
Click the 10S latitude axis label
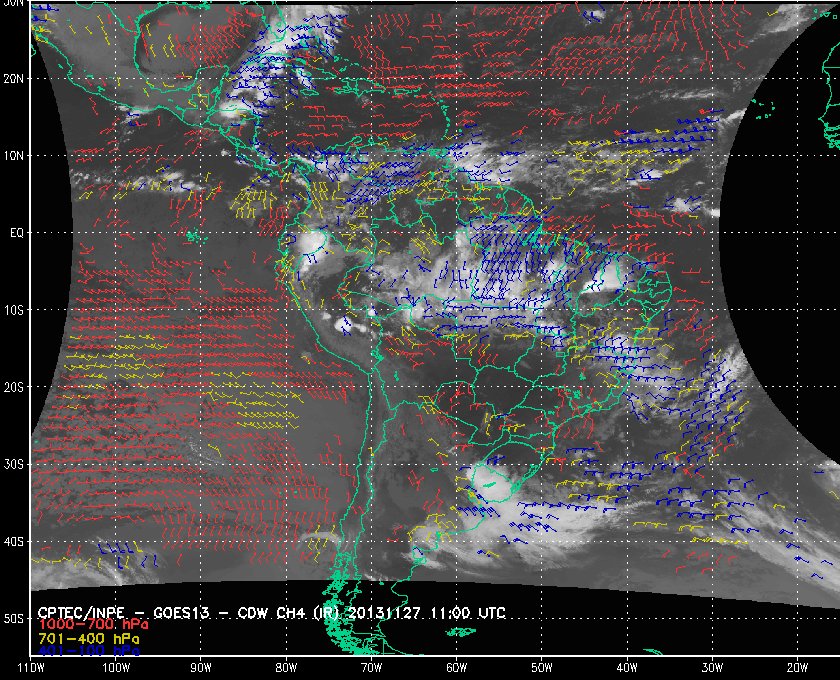(x=14, y=310)
